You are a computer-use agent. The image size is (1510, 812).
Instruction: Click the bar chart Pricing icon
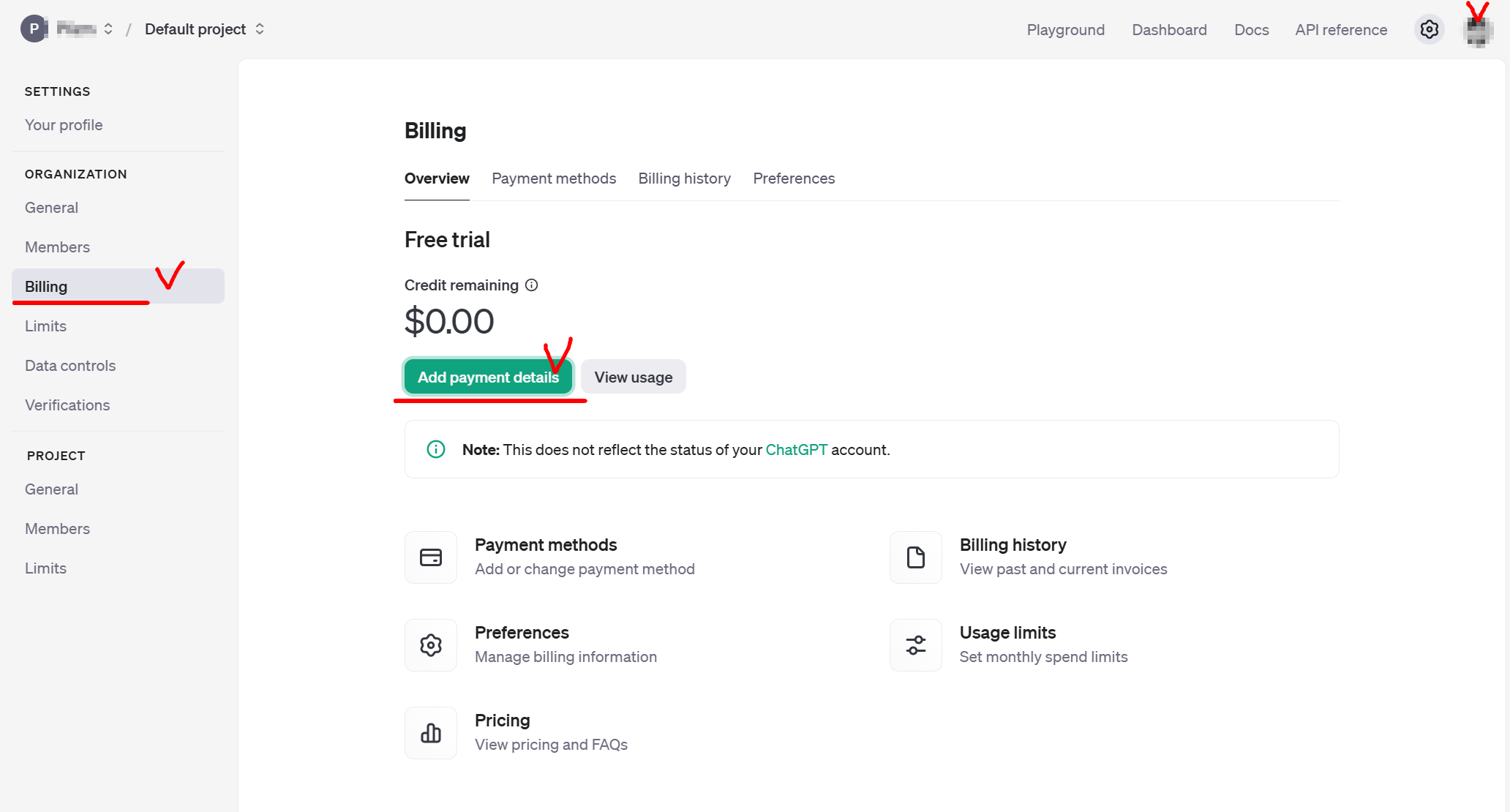[431, 733]
